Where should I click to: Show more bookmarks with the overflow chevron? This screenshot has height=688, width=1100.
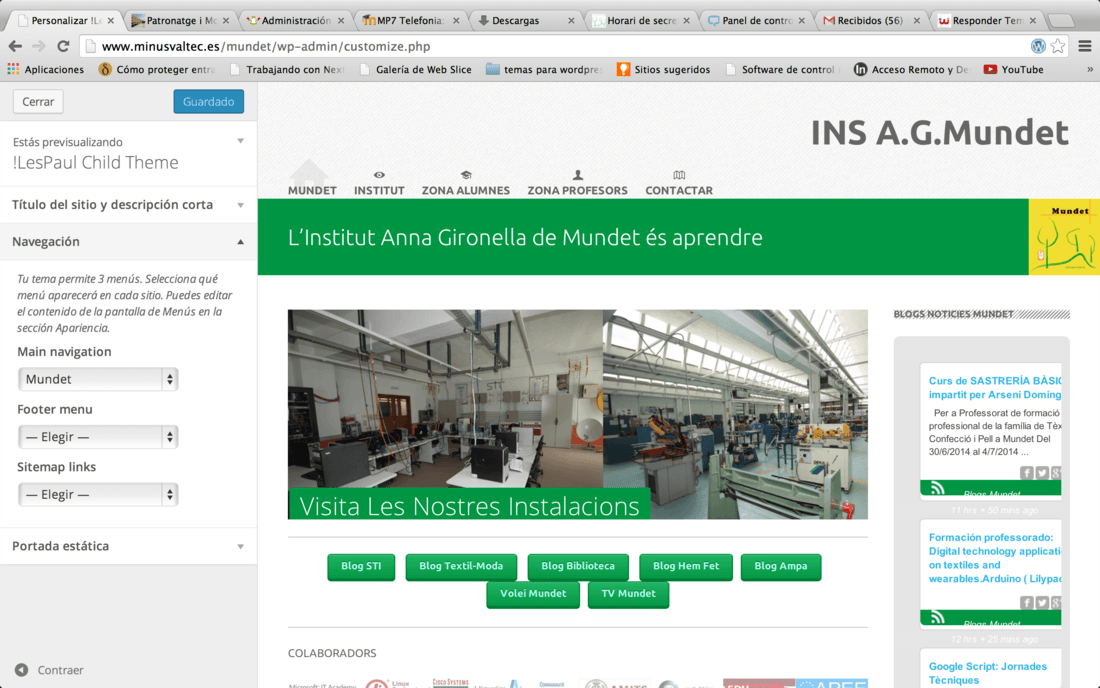tap(1089, 69)
